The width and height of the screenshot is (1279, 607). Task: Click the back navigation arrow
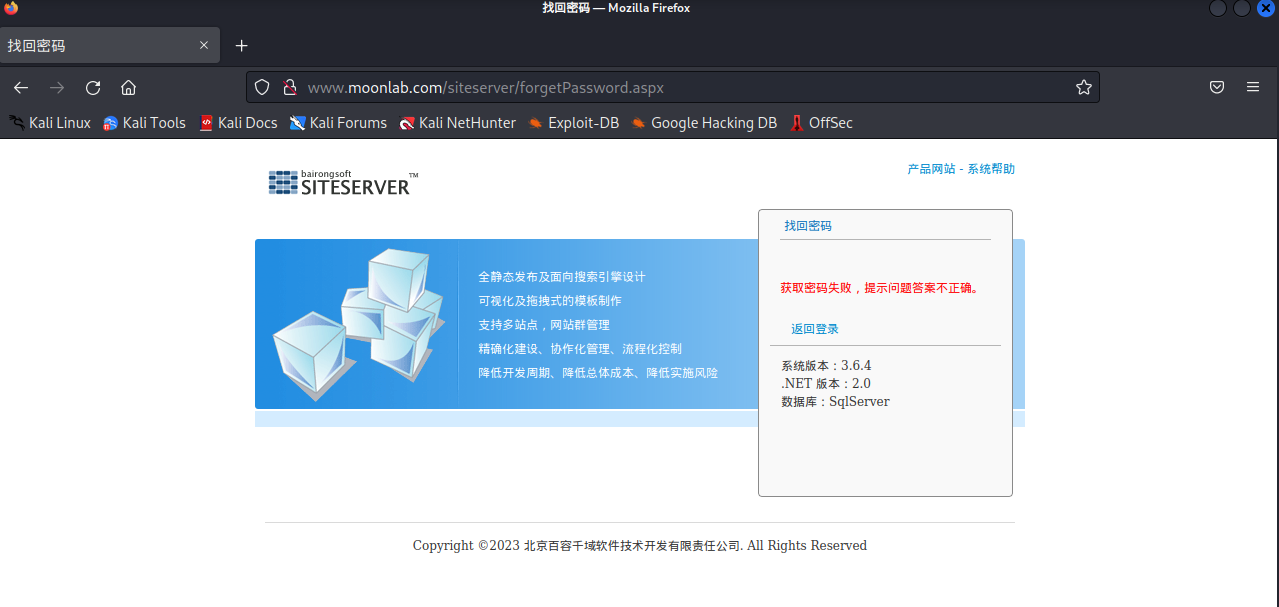(21, 87)
